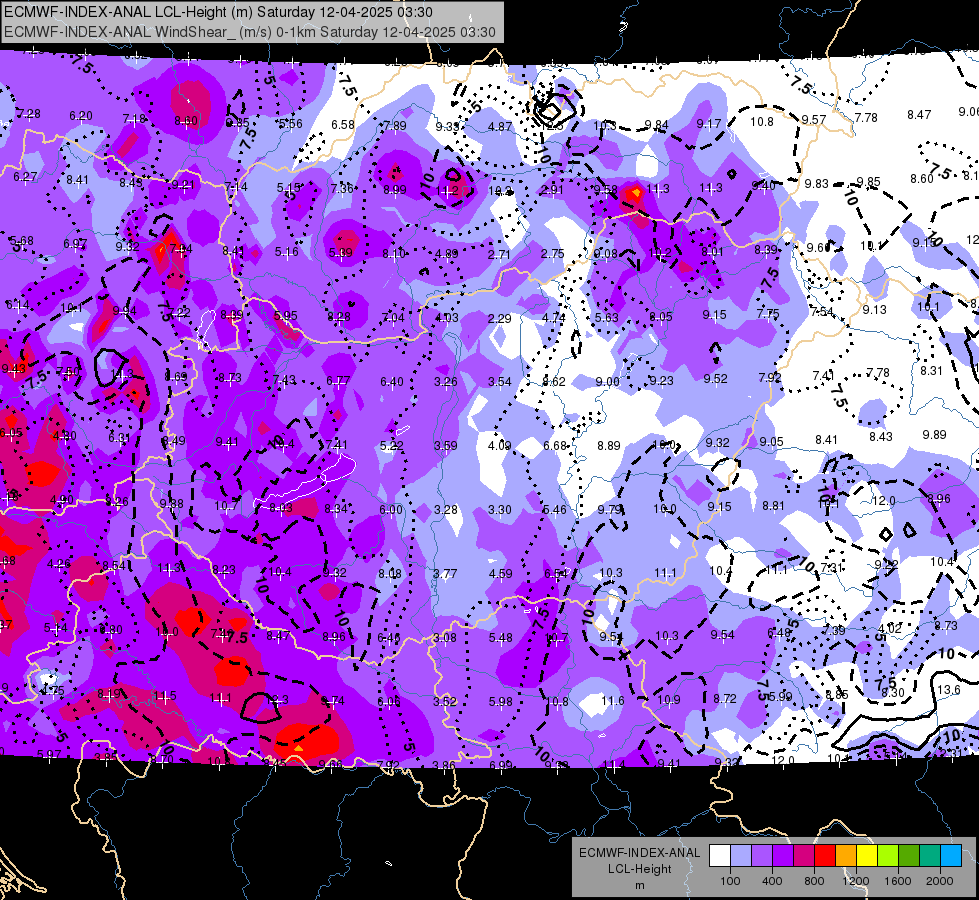Click the grid value '5.68'
This screenshot has height=900, width=979.
22,240
